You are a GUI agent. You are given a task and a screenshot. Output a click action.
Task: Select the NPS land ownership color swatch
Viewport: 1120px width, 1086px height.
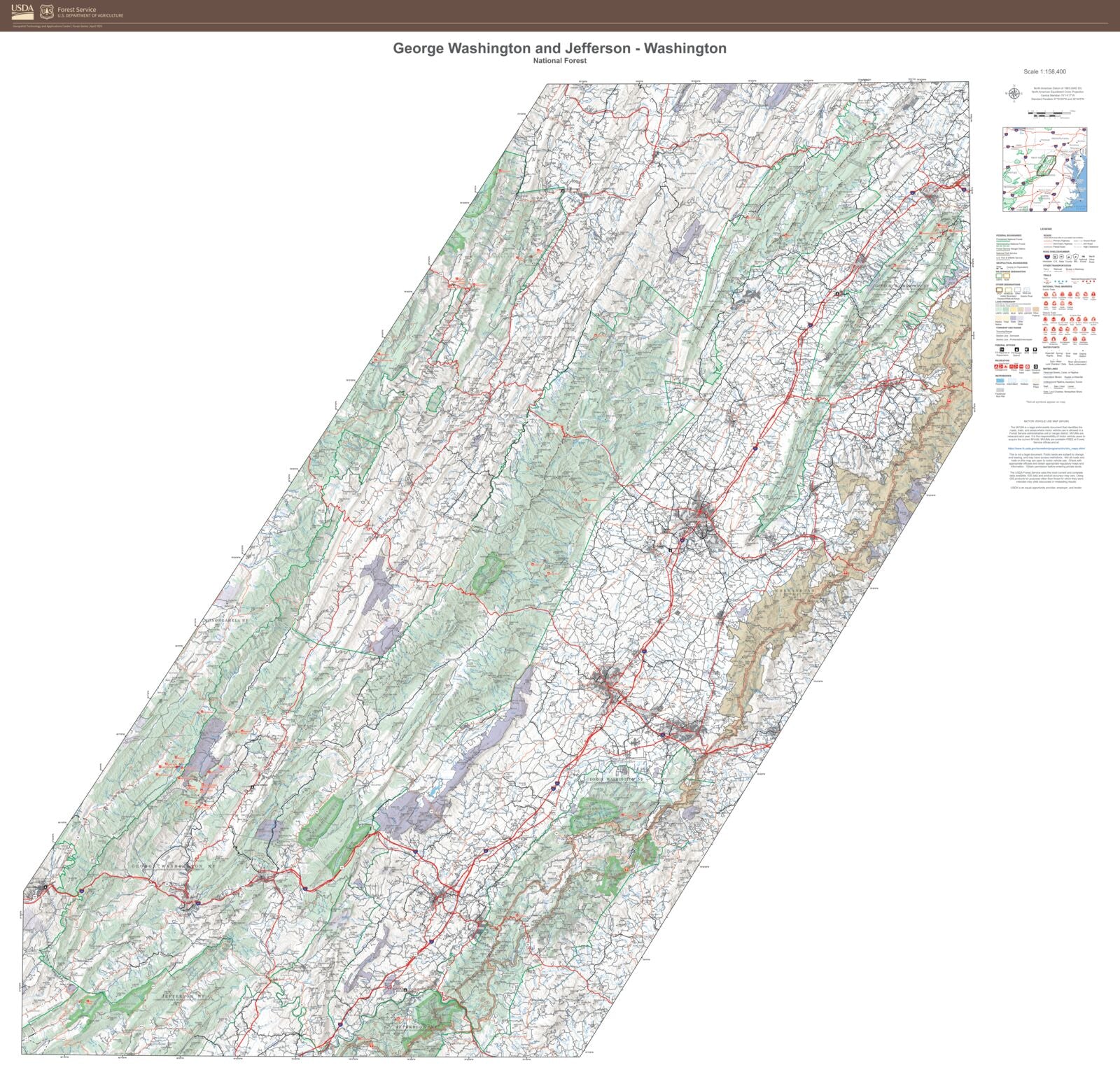1021,309
